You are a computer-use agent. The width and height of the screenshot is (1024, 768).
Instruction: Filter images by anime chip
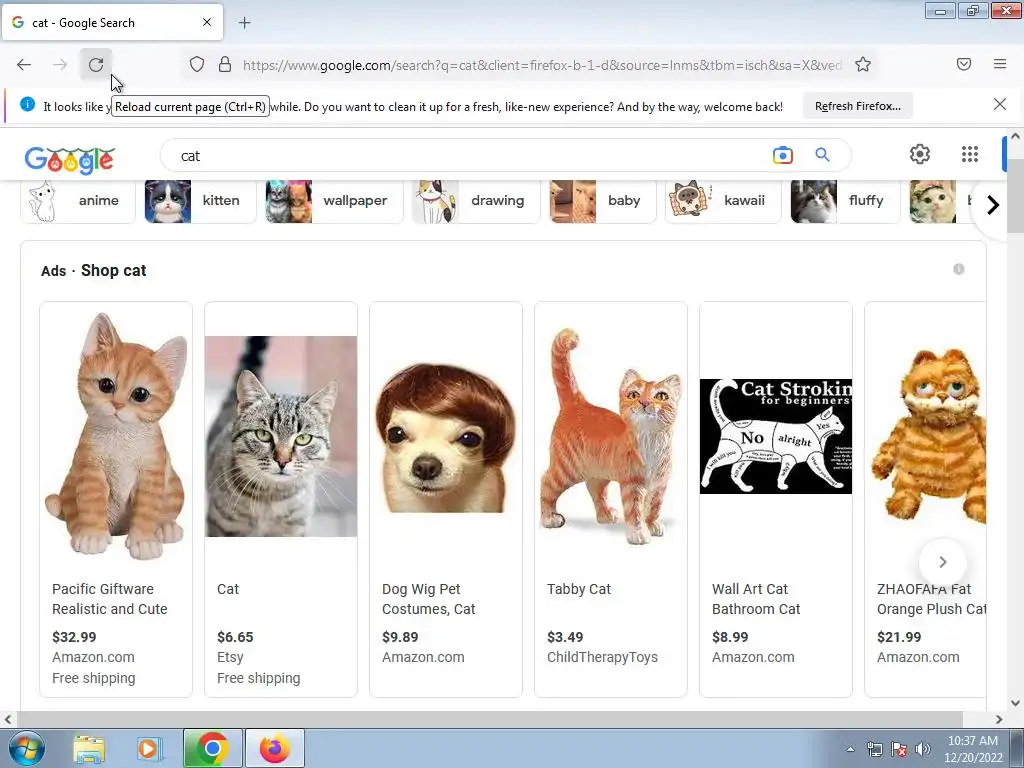click(78, 201)
